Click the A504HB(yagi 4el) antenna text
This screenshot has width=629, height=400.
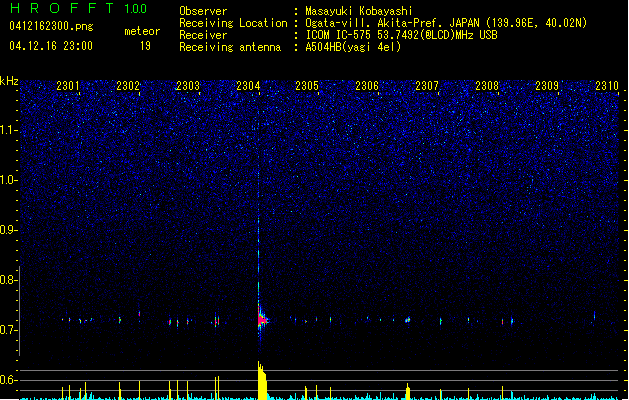[353, 47]
